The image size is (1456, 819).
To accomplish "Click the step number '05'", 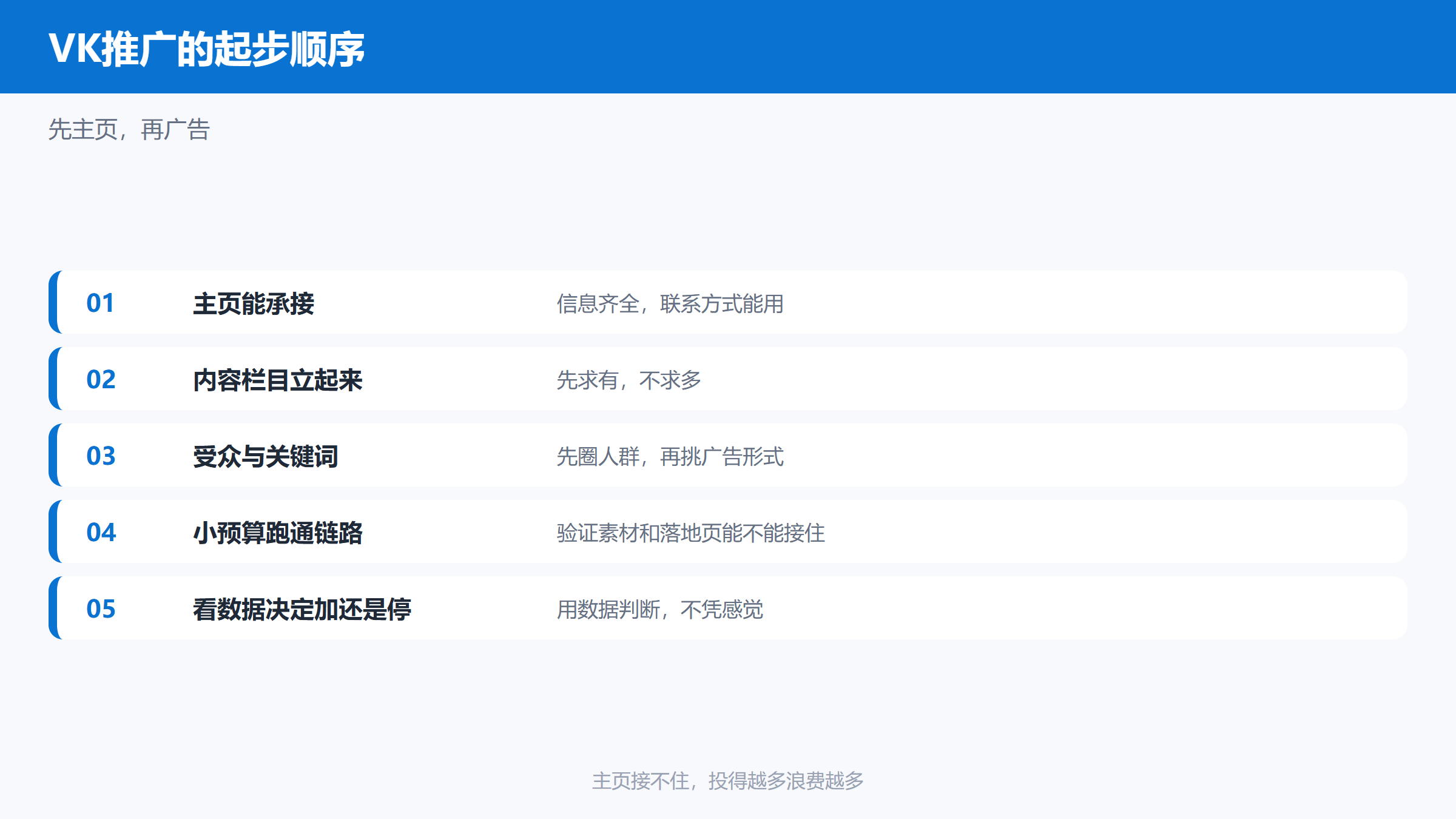I will click(x=101, y=608).
